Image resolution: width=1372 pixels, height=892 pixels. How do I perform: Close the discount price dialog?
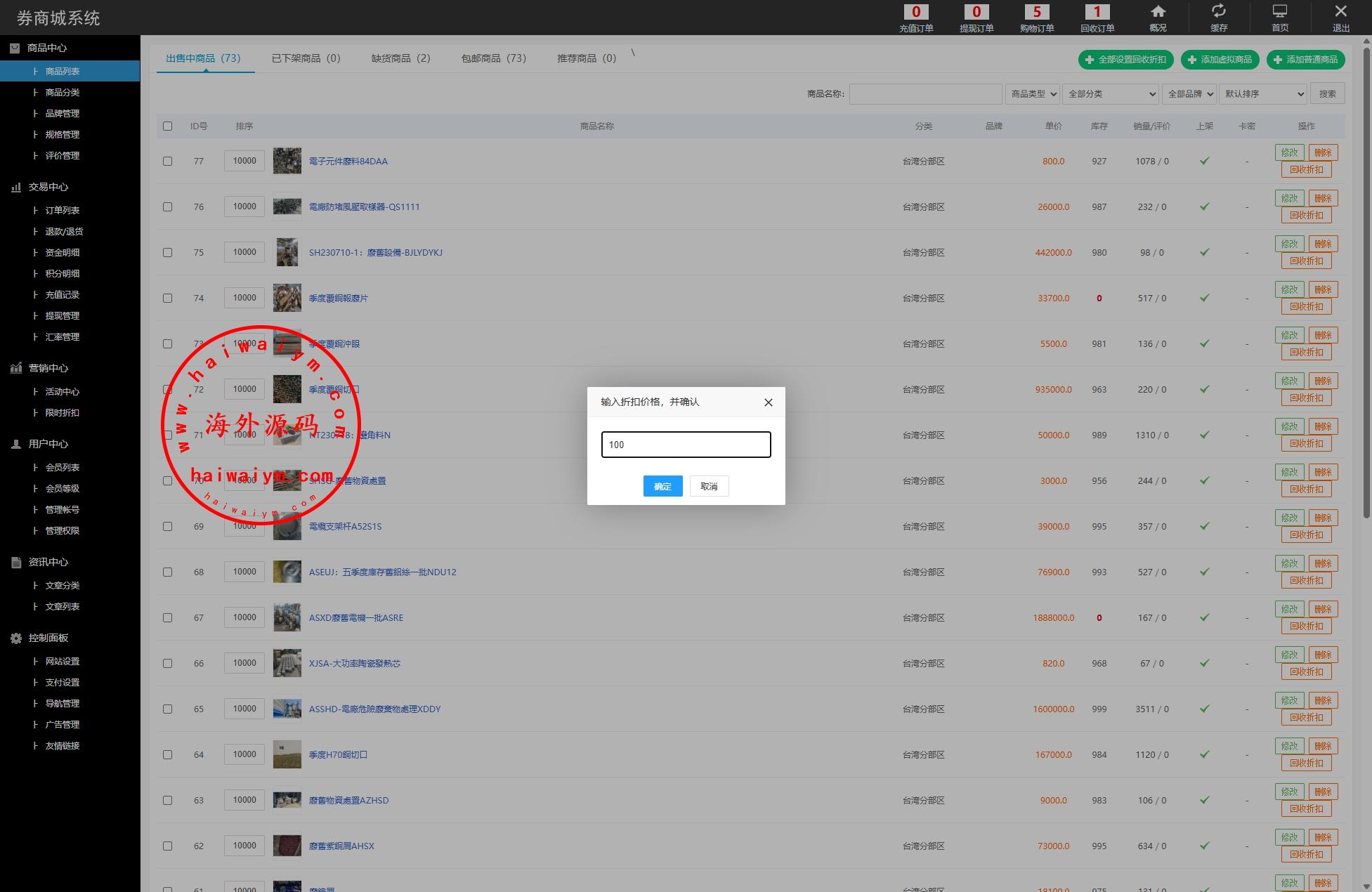coord(768,402)
